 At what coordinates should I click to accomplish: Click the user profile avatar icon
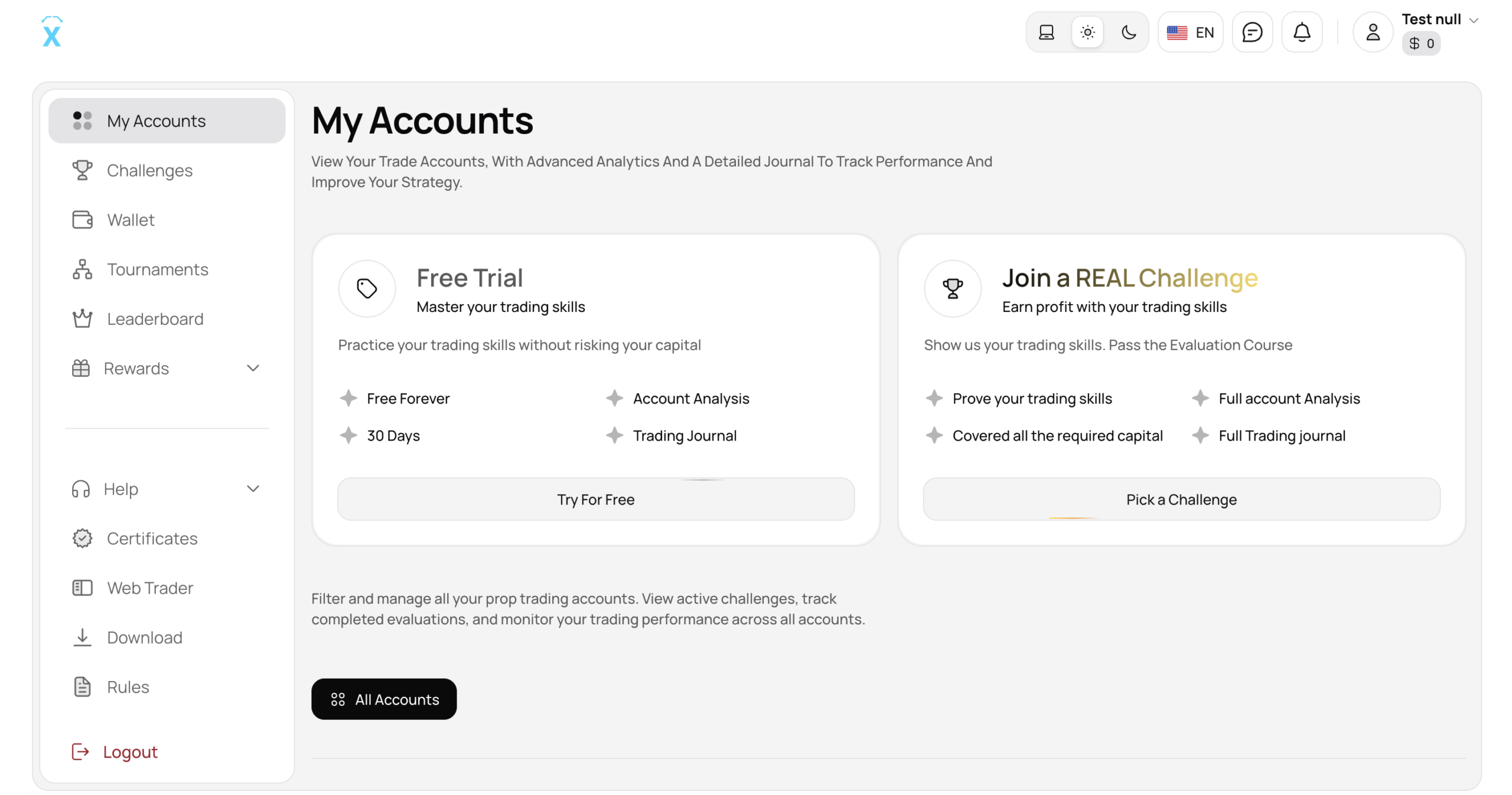click(x=1373, y=32)
